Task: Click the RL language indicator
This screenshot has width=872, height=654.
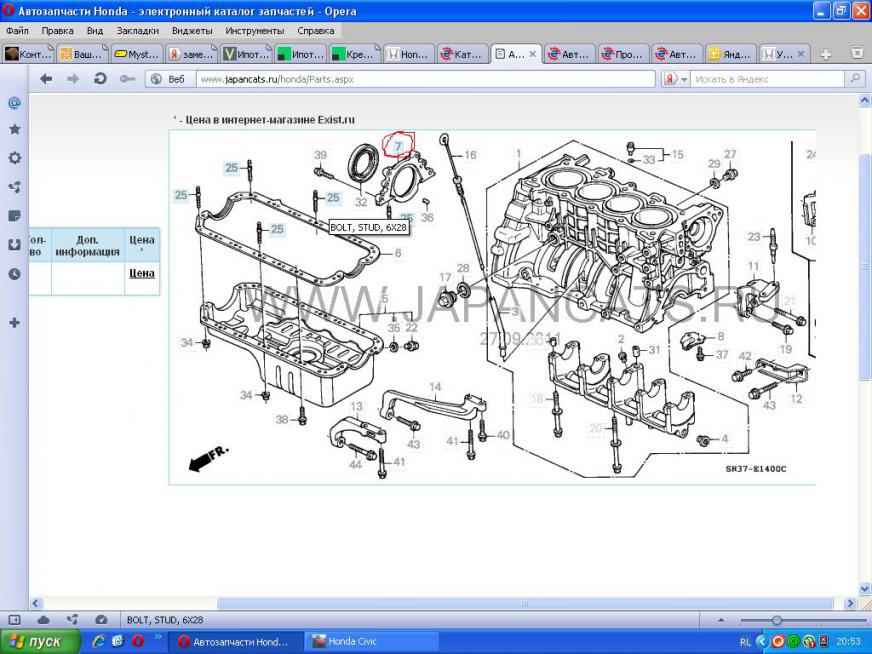Action: 745,642
